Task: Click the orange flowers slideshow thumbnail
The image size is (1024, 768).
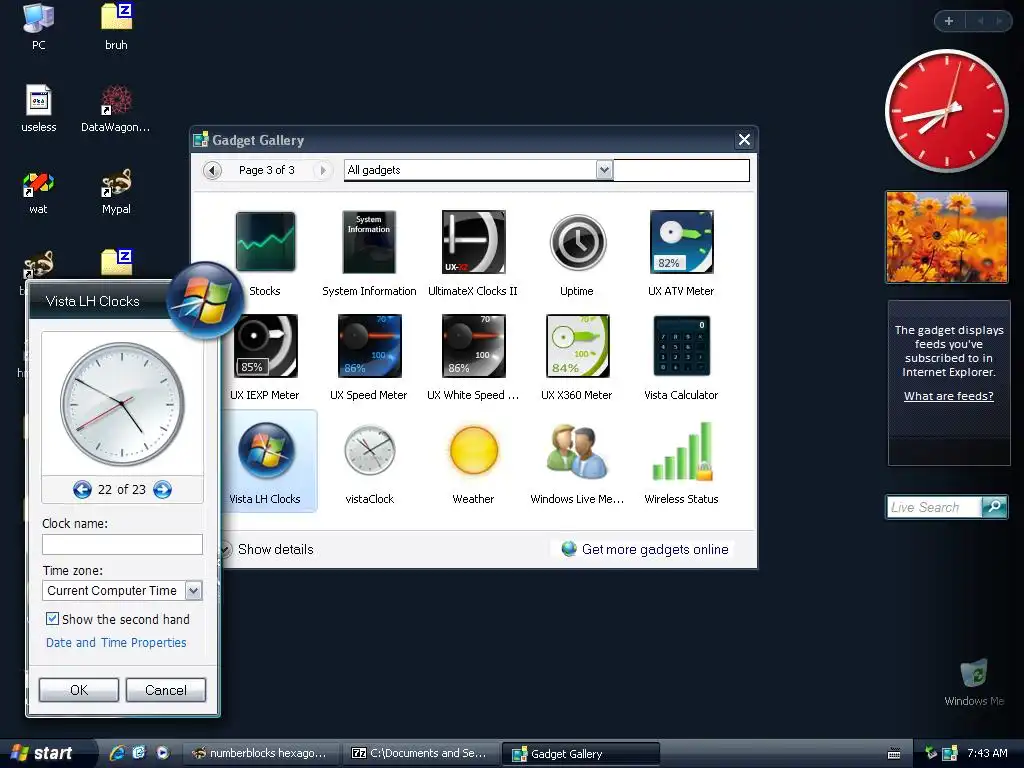Action: tap(946, 237)
